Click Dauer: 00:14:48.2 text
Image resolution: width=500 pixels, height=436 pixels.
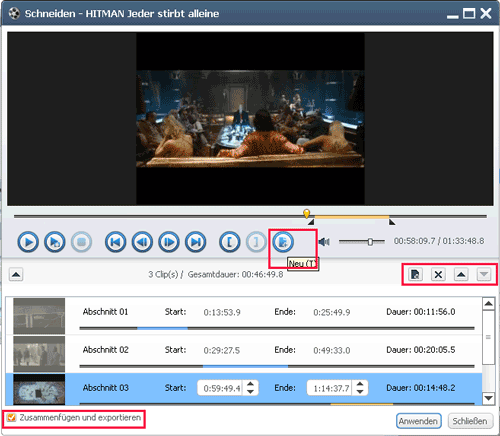[x=421, y=388]
